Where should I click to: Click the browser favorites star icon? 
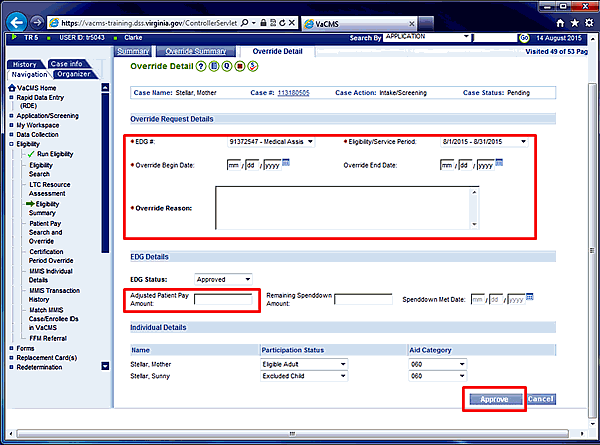point(574,20)
